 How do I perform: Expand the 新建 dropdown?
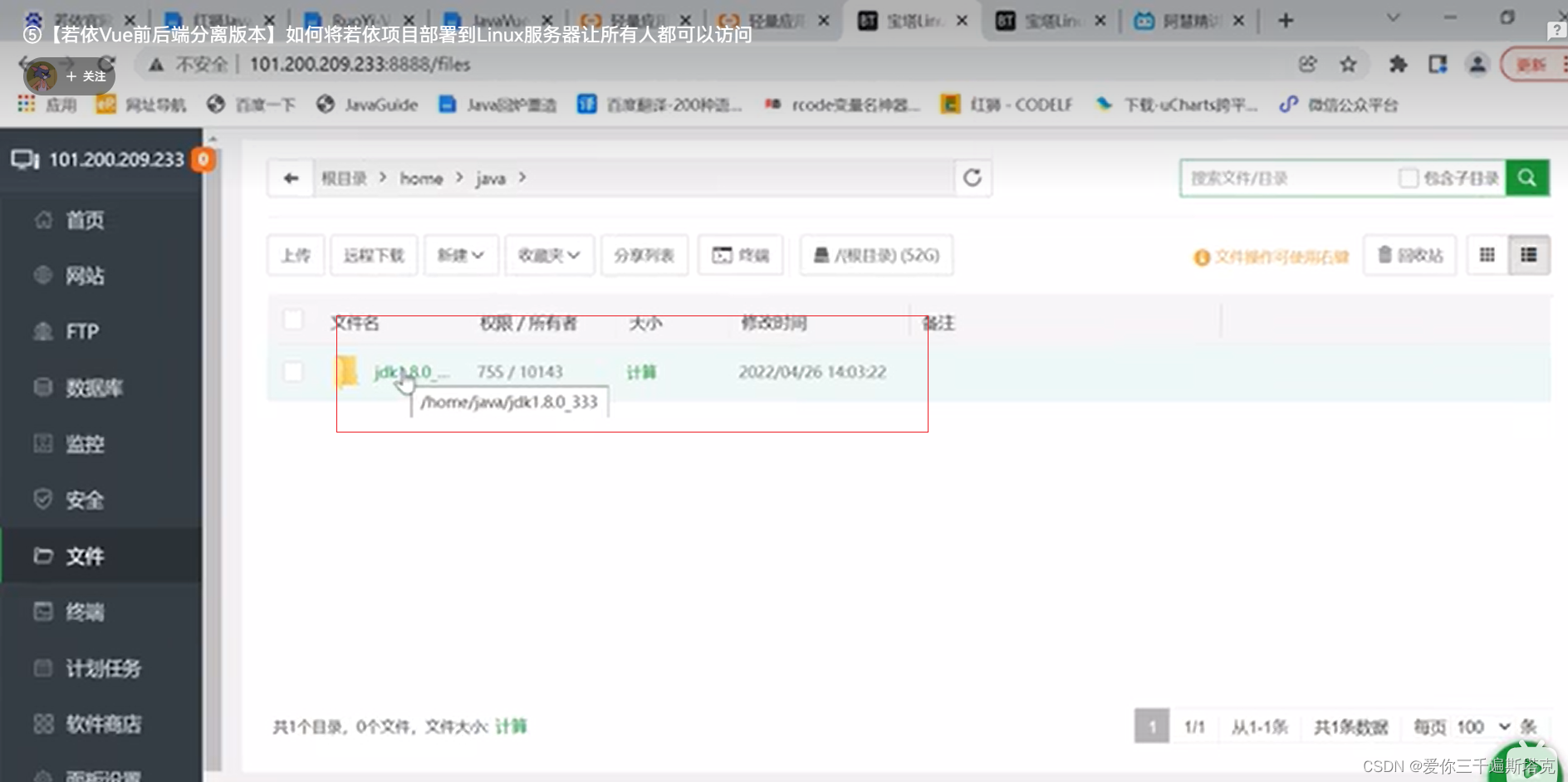click(x=460, y=255)
